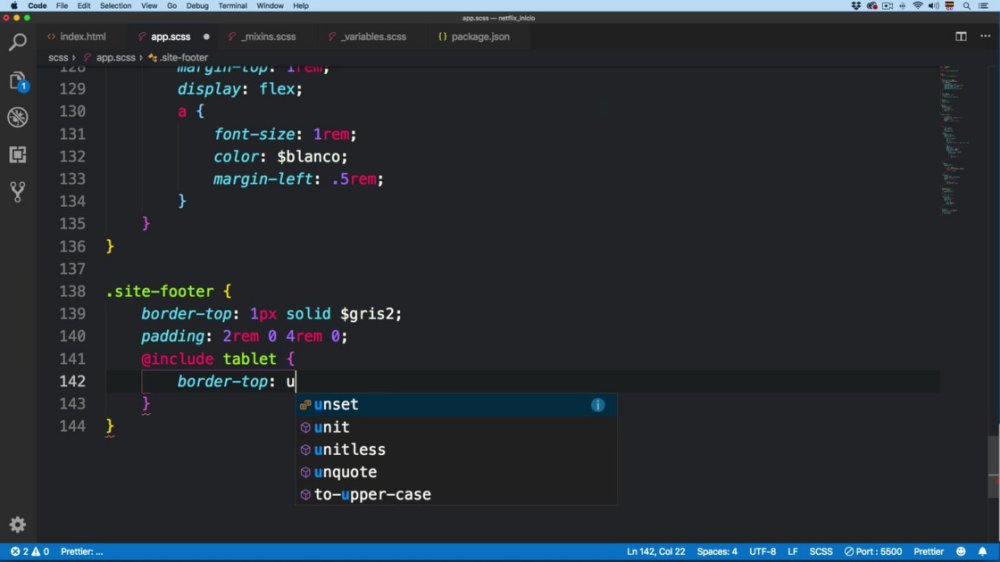Click the volume icon in menu bar
Image resolution: width=1000 pixels, height=562 pixels.
pos(933,6)
